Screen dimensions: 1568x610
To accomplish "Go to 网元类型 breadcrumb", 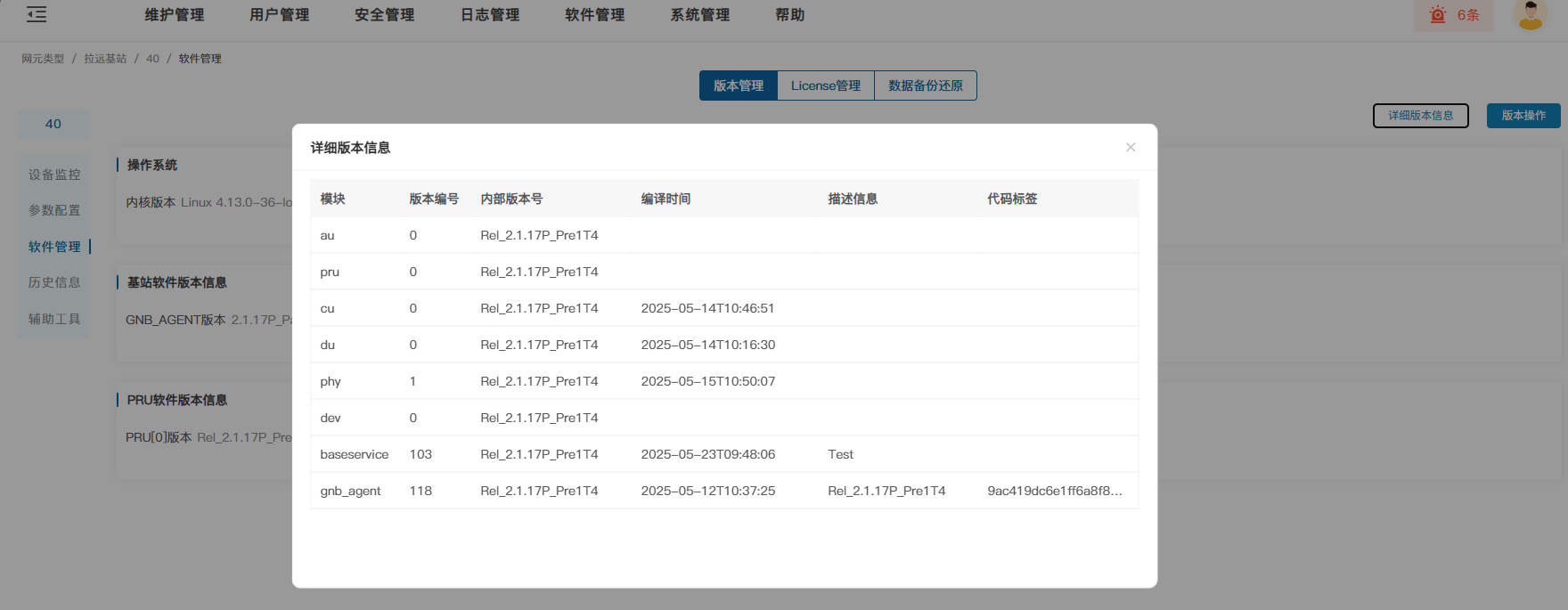I will tap(43, 59).
